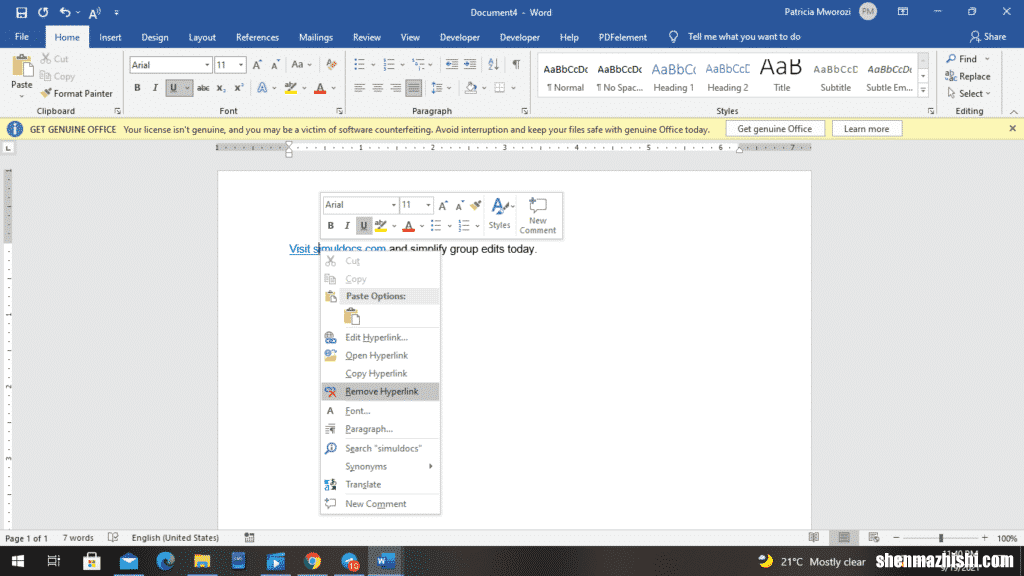Open the Insert tab
Image resolution: width=1024 pixels, height=576 pixels.
pyautogui.click(x=110, y=37)
